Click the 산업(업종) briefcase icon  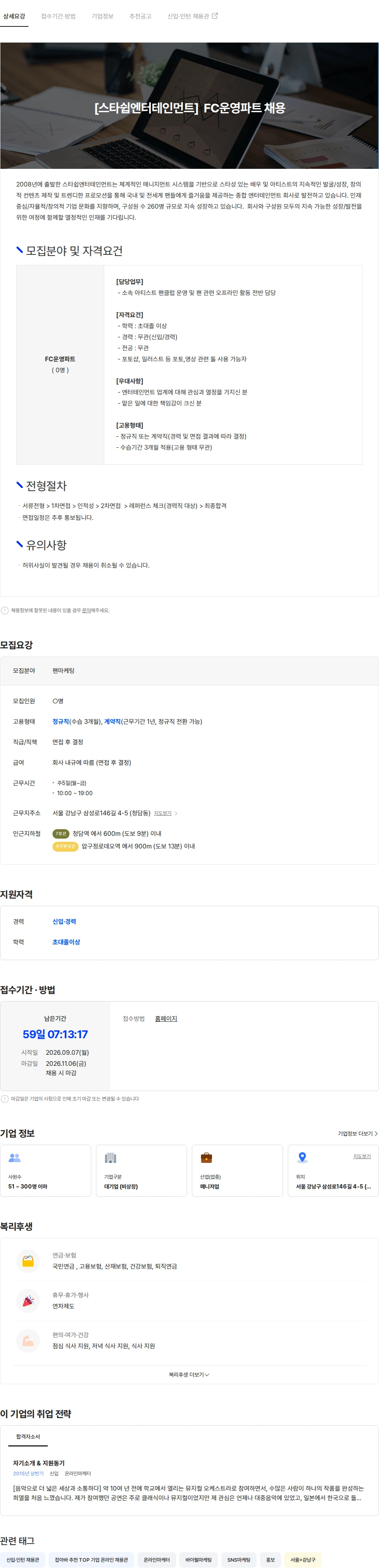[x=206, y=1157]
